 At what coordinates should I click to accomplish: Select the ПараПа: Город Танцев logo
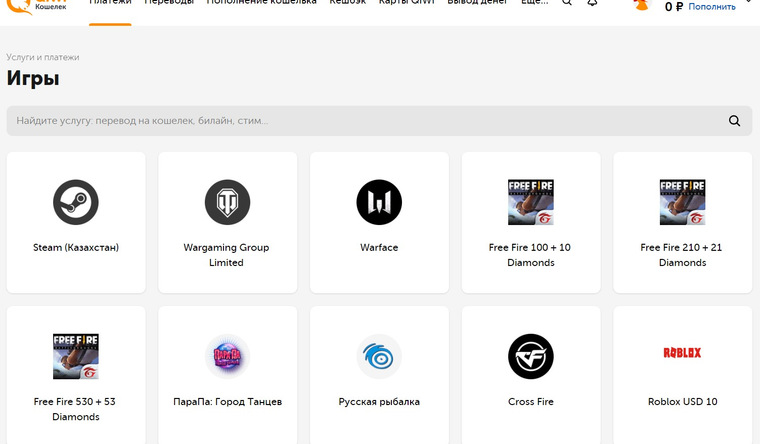tap(227, 356)
